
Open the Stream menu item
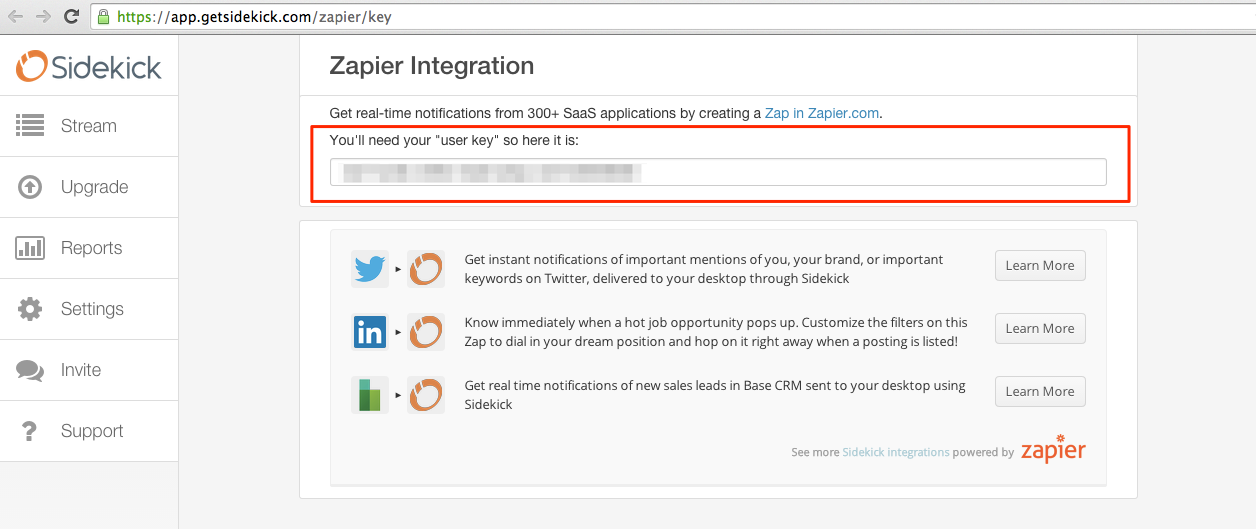pyautogui.click(x=89, y=126)
